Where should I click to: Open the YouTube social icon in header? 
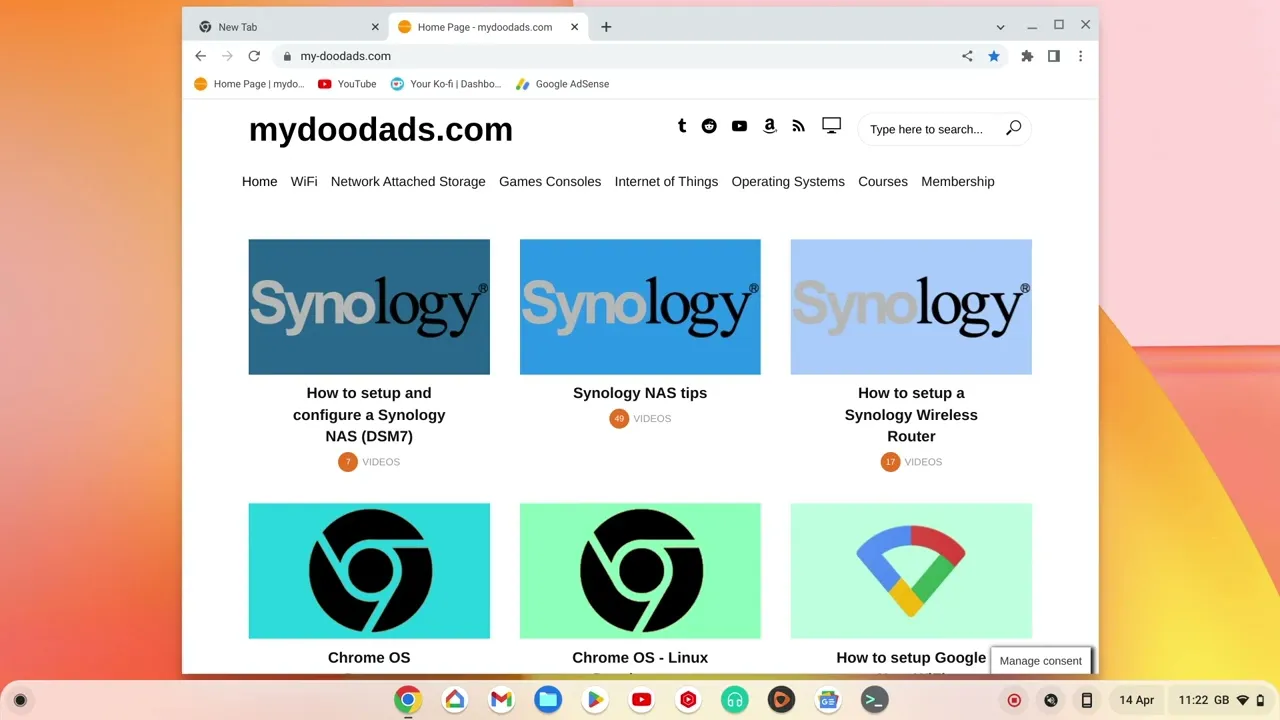coord(739,126)
